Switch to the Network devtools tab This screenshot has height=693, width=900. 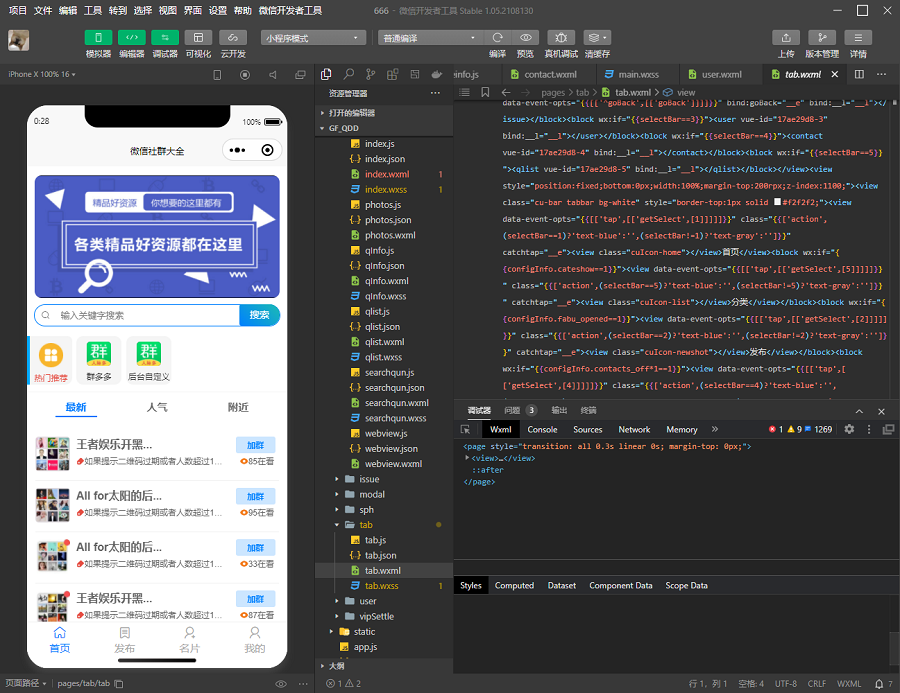click(634, 429)
